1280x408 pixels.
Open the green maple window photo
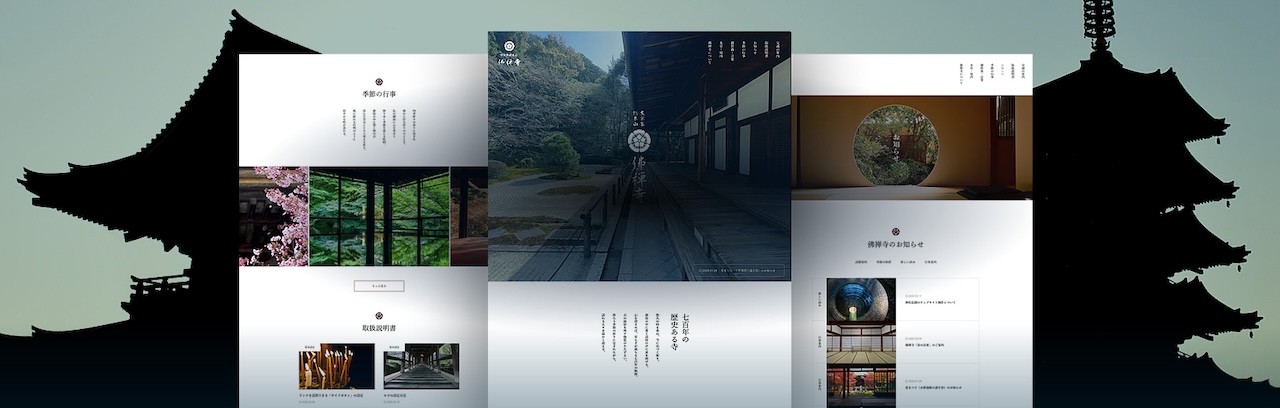pyautogui.click(x=379, y=216)
